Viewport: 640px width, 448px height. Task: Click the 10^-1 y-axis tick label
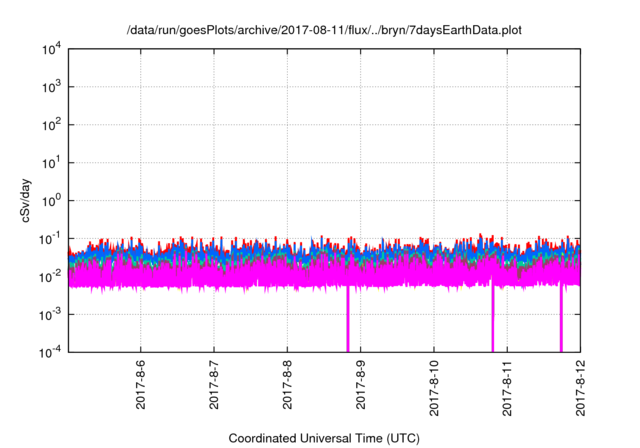coord(50,239)
